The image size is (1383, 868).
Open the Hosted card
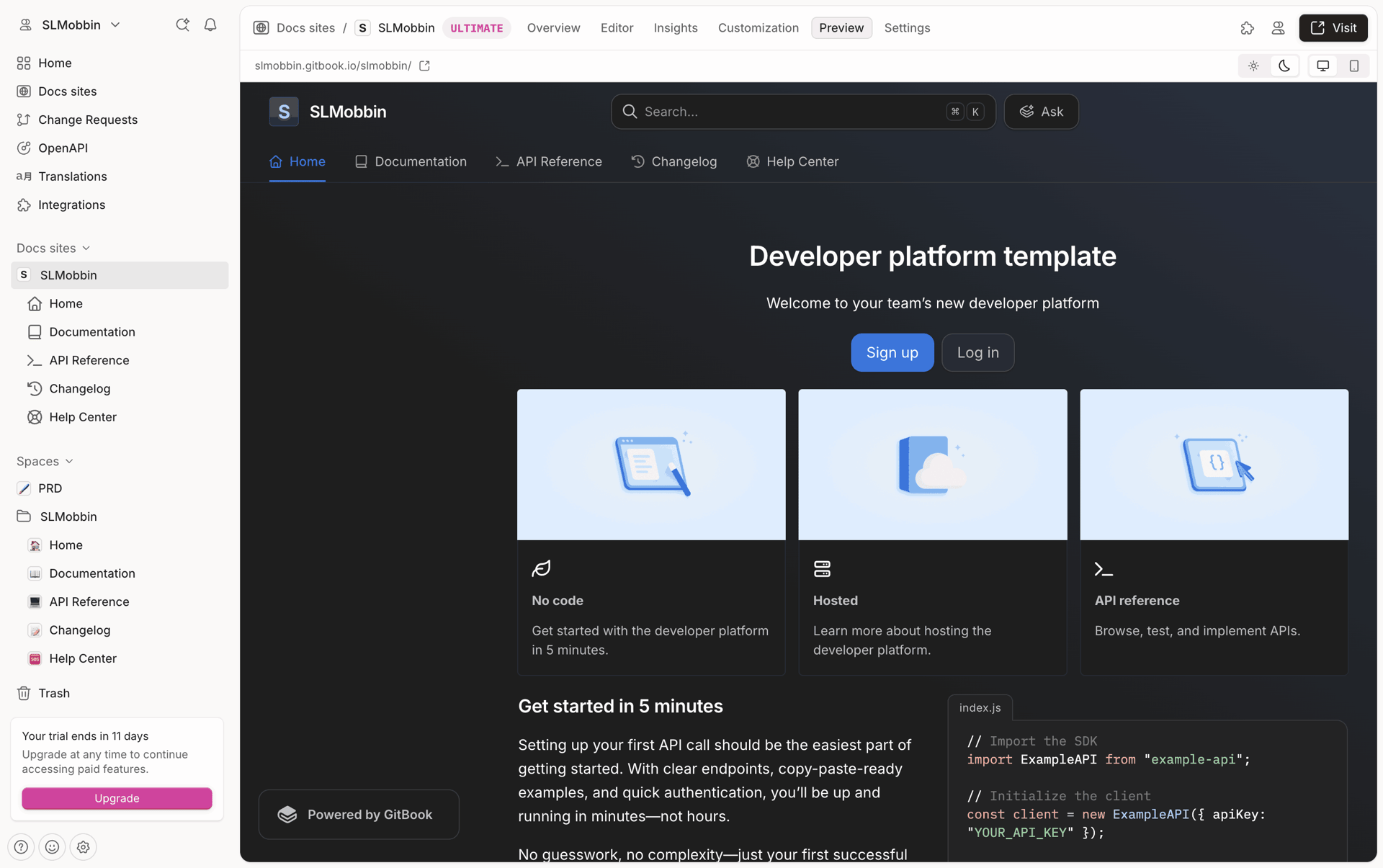932,532
